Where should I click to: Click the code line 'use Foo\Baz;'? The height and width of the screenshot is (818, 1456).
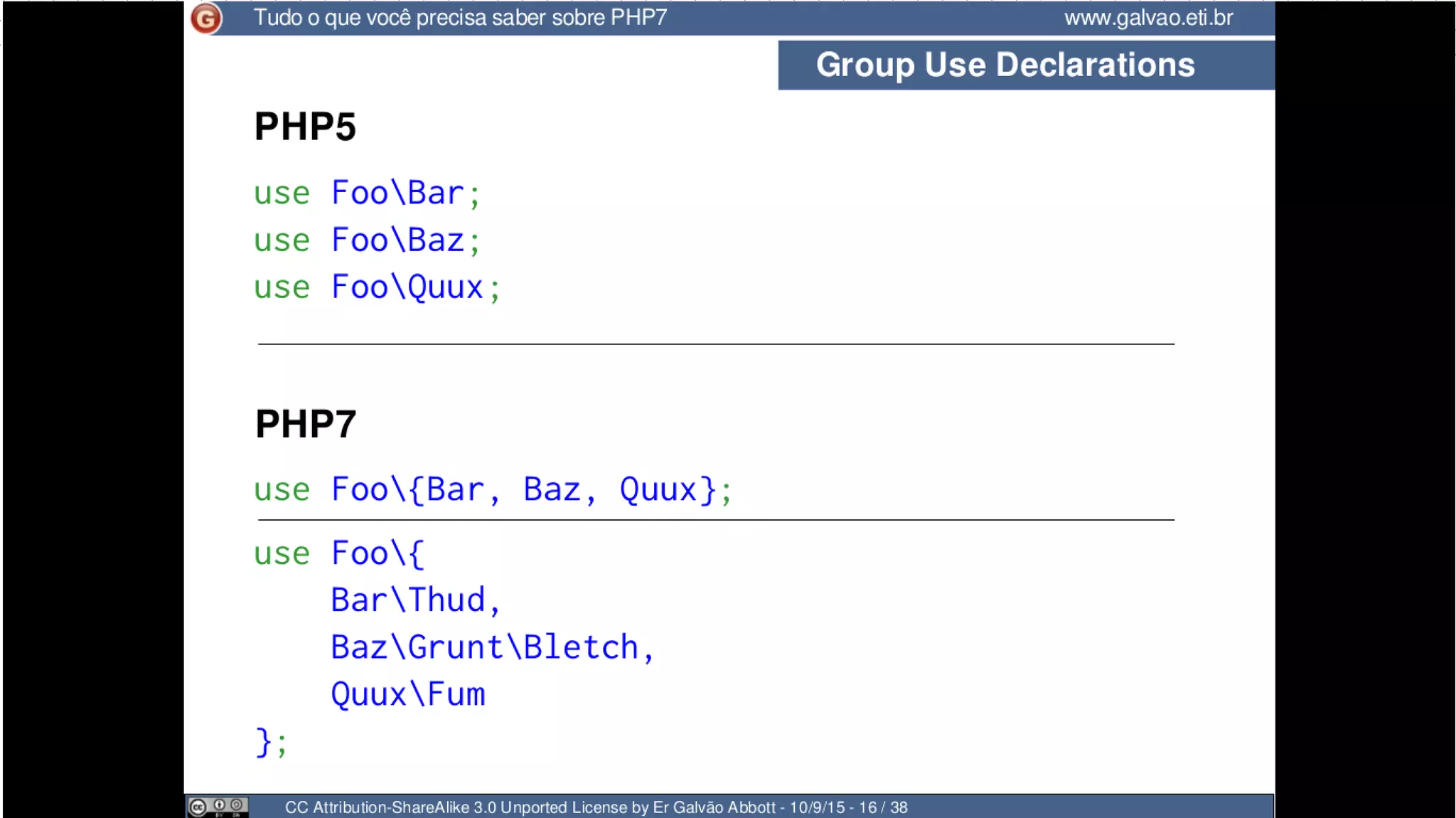[367, 240]
